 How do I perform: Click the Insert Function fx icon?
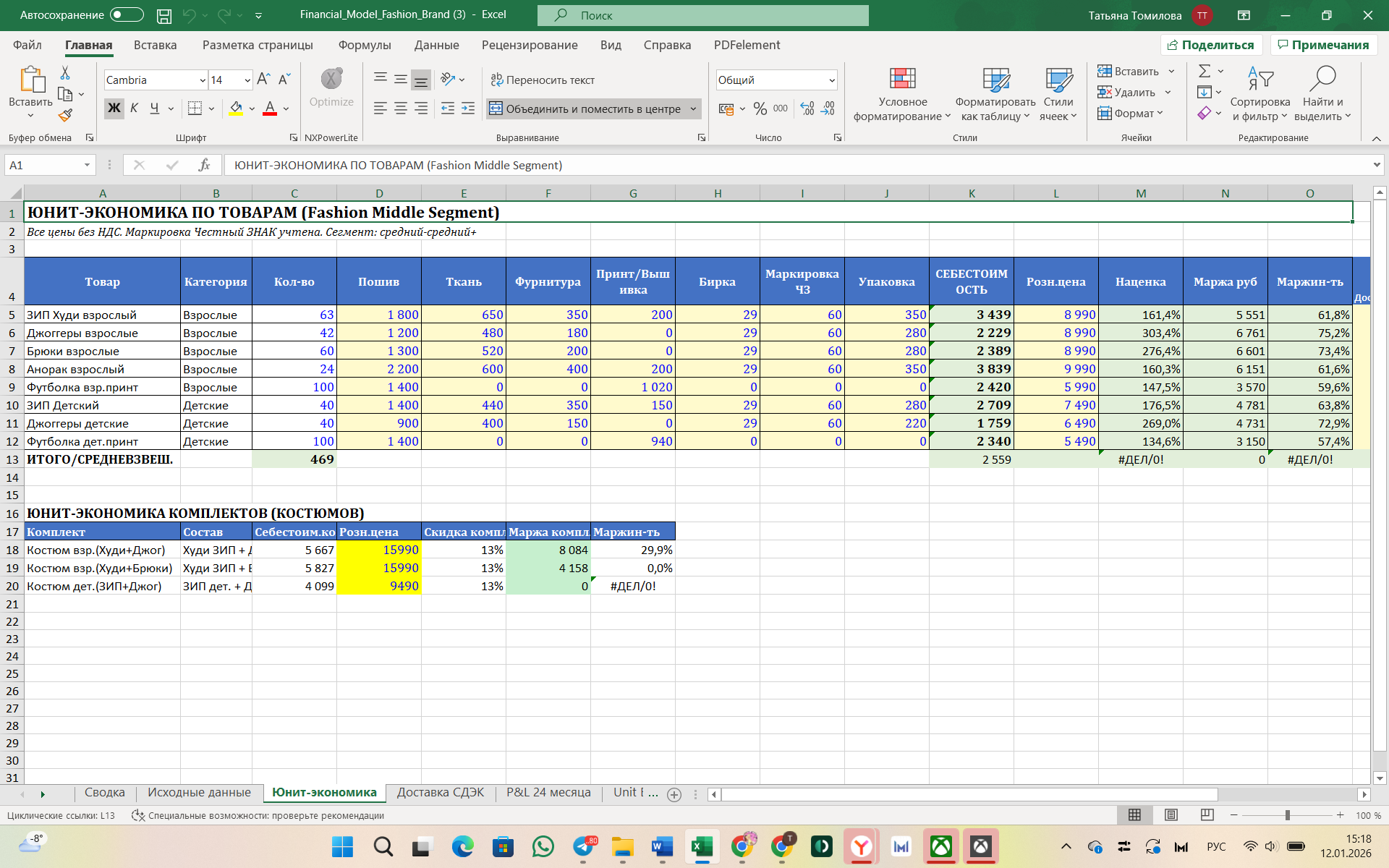pos(204,165)
